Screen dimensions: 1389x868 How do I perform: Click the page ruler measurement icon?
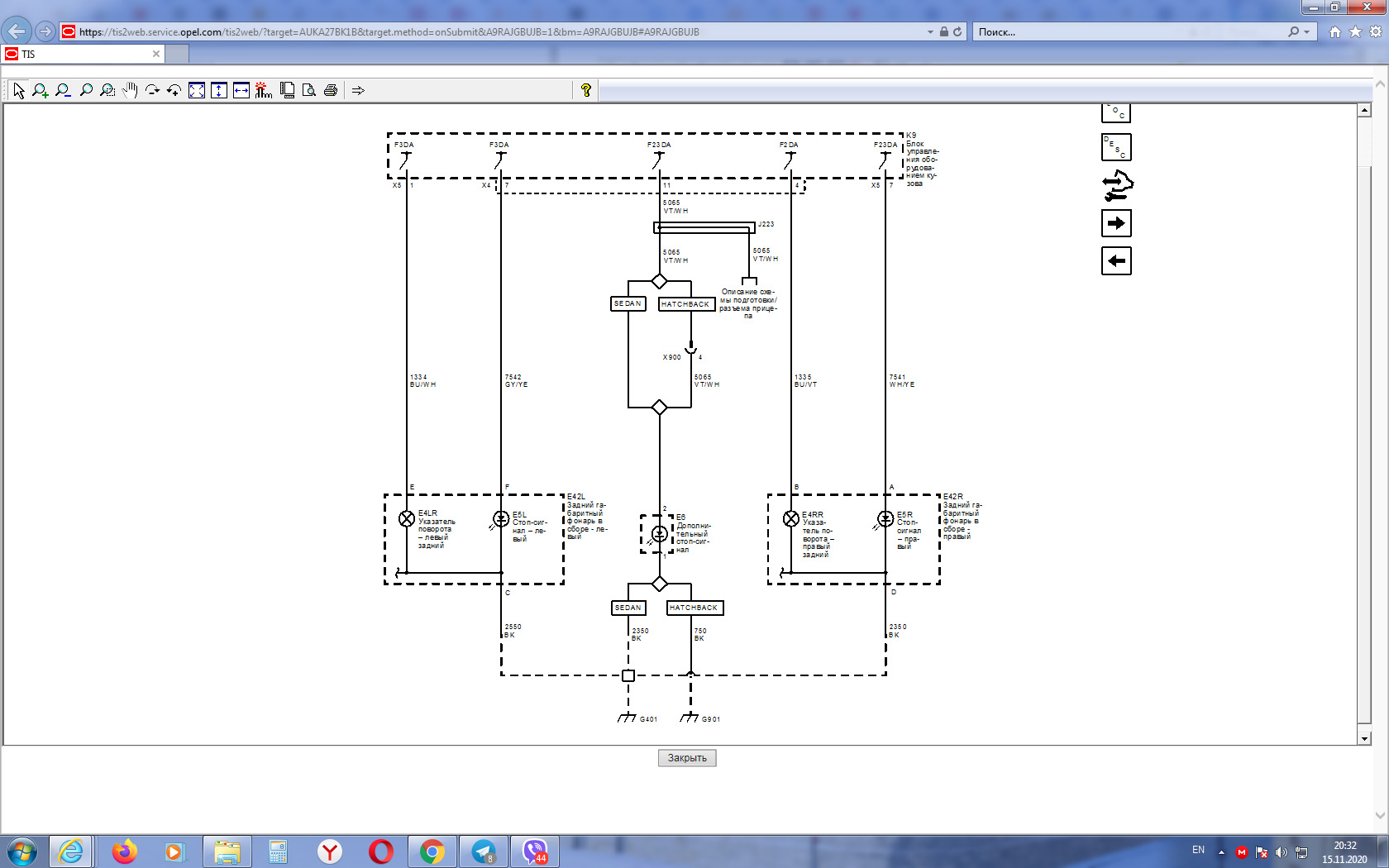(287, 90)
